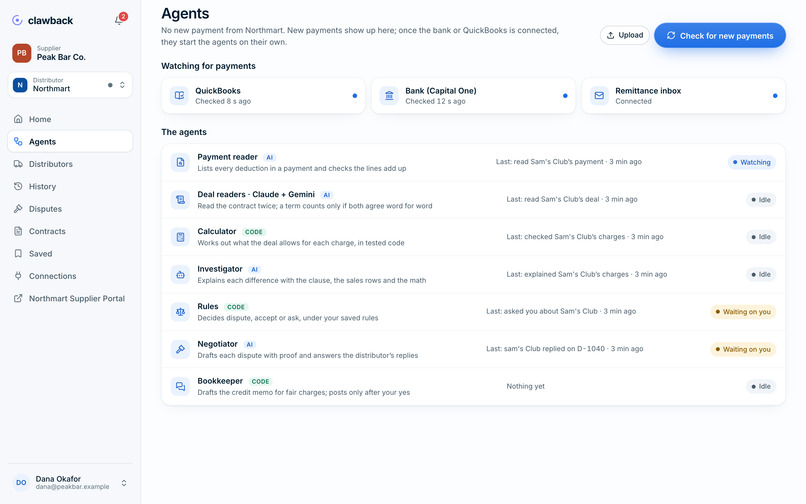Viewport: 806px width, 504px height.
Task: Click the Rules scales icon
Action: 180,312
